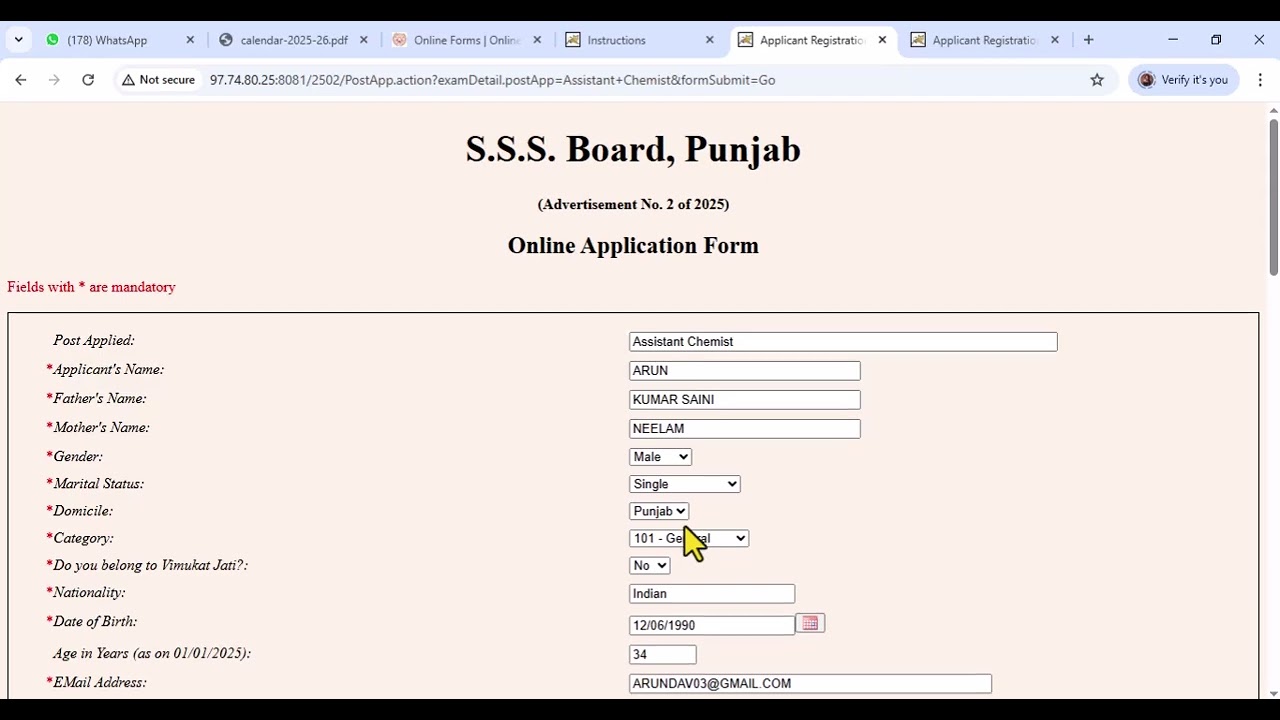
Task: Click the Instructions tab favicon
Action: point(573,40)
